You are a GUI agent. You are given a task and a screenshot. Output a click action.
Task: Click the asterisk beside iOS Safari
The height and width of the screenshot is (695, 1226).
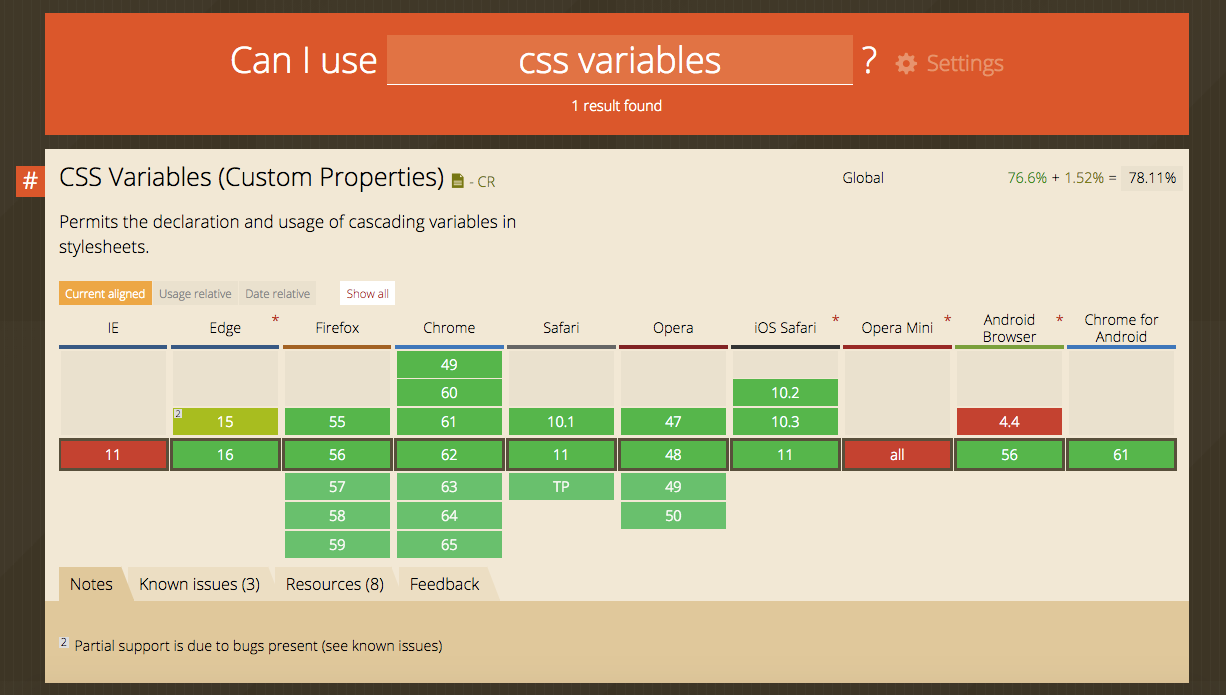[835, 320]
